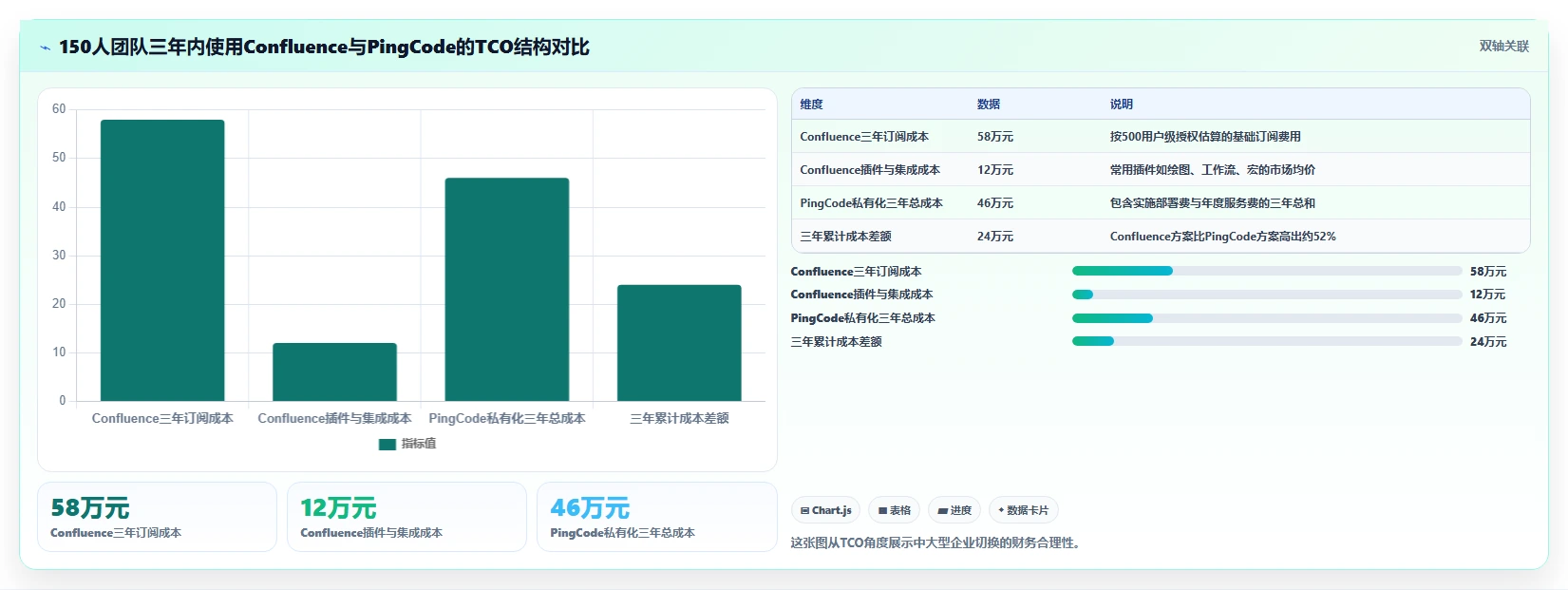Click the y-axis value 30
This screenshot has height=590, width=1568.
tap(59, 256)
